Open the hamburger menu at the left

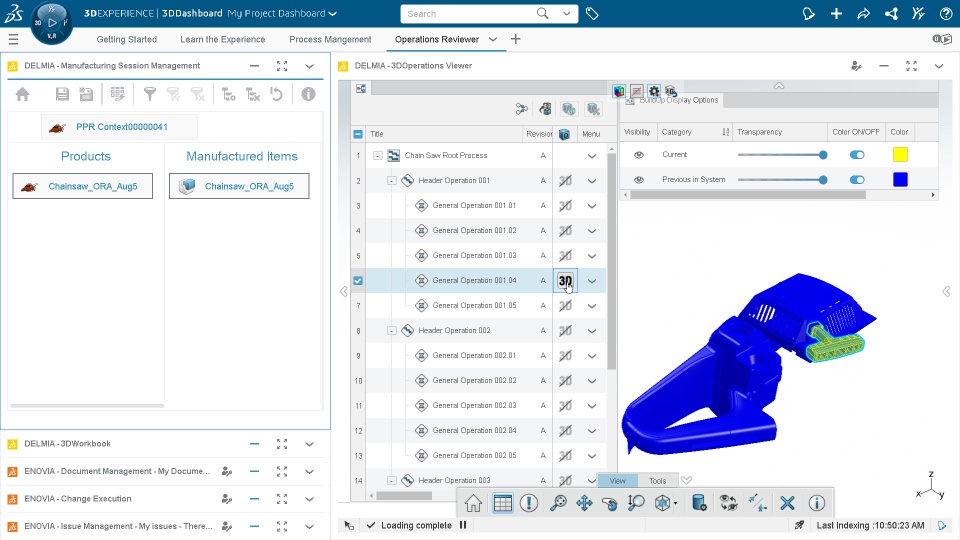point(13,39)
